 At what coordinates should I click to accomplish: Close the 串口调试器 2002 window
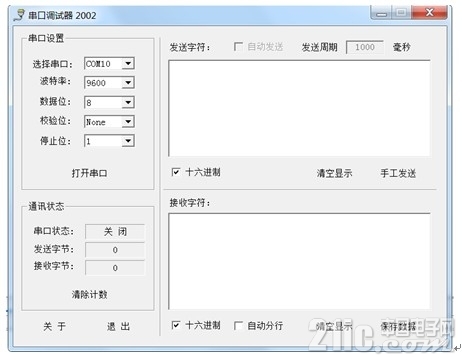click(x=430, y=13)
